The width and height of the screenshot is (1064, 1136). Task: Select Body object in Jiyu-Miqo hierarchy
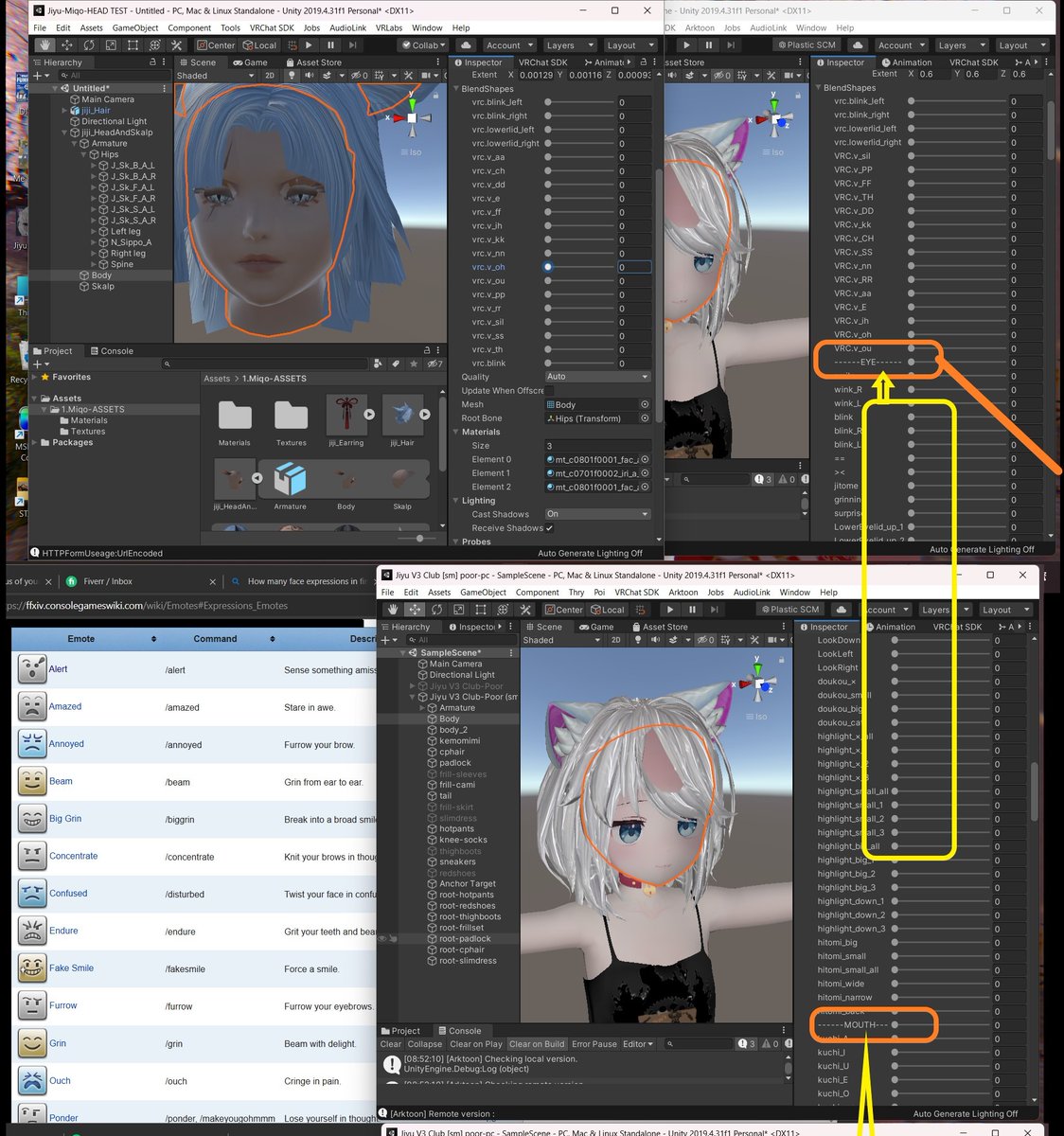[101, 275]
